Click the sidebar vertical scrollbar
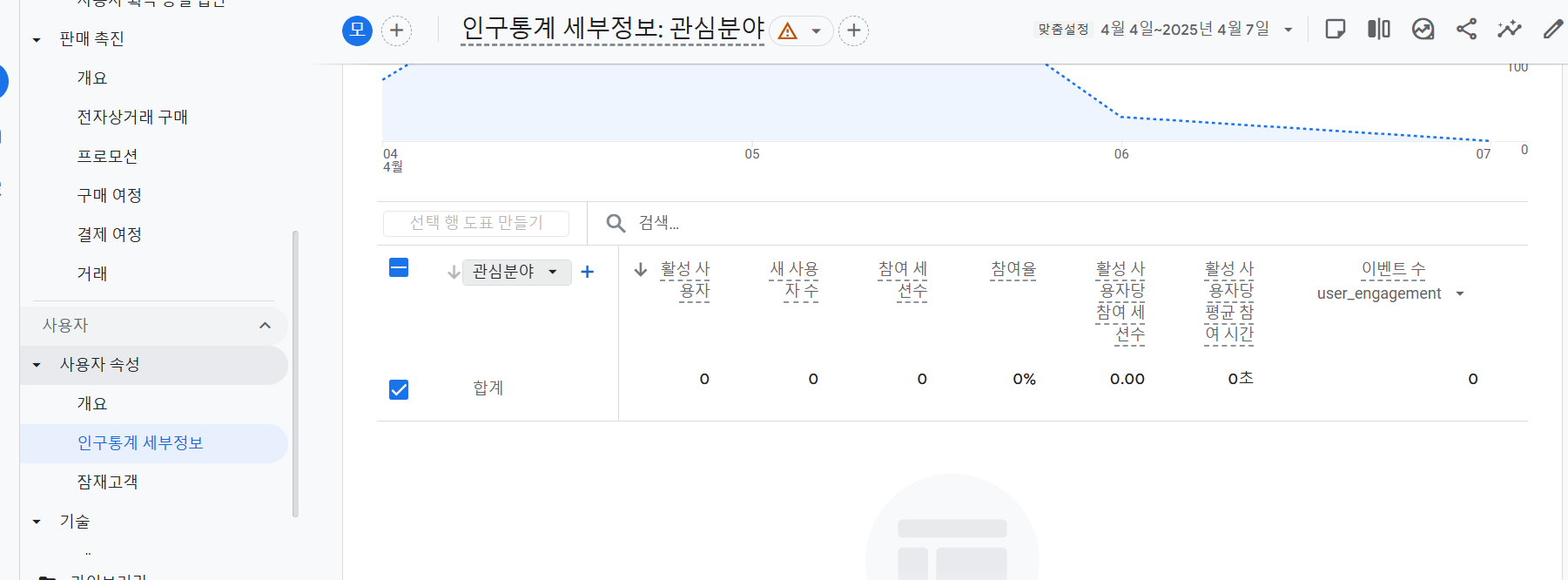 [295, 374]
